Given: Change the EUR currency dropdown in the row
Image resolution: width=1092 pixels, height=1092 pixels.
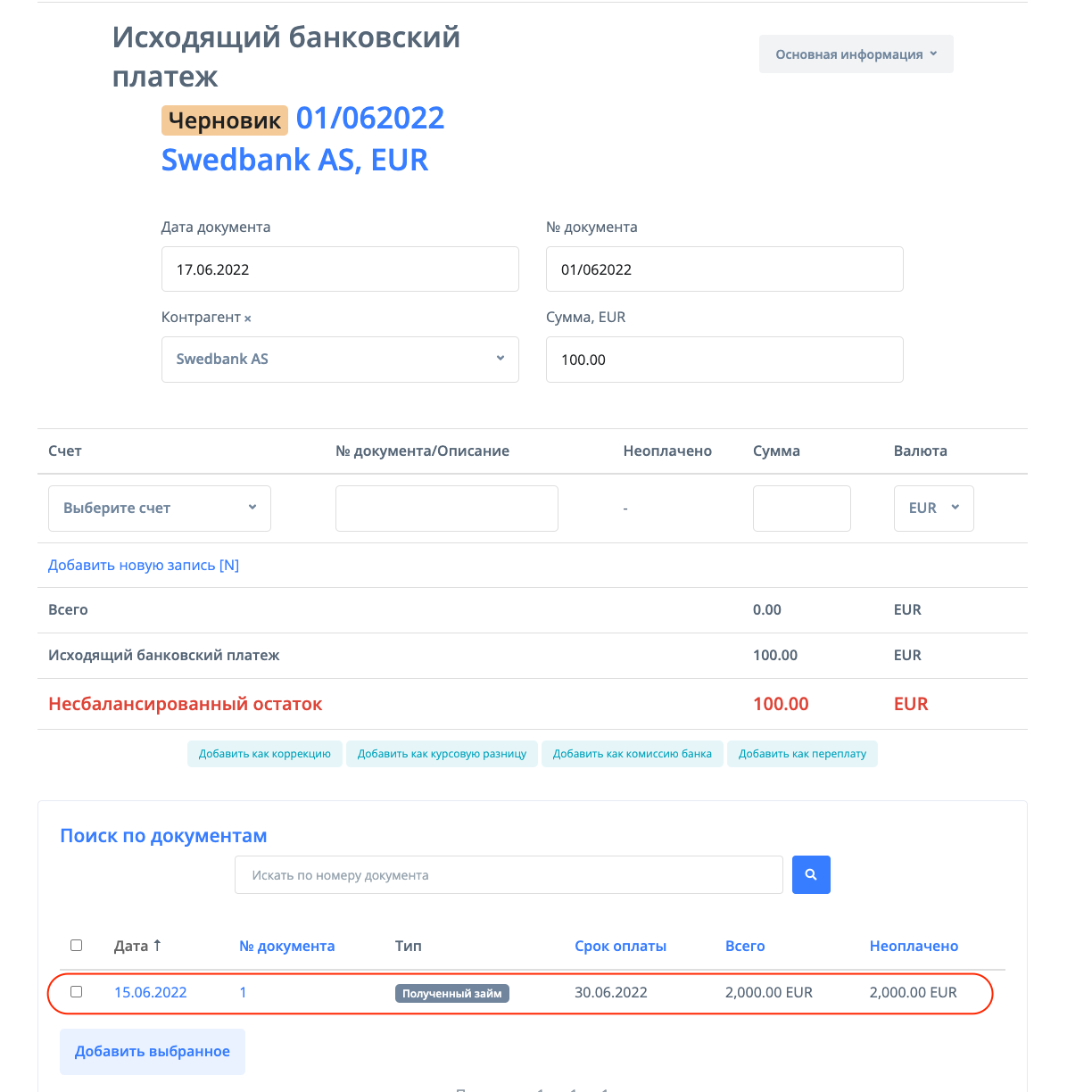Looking at the screenshot, I should click(x=933, y=509).
